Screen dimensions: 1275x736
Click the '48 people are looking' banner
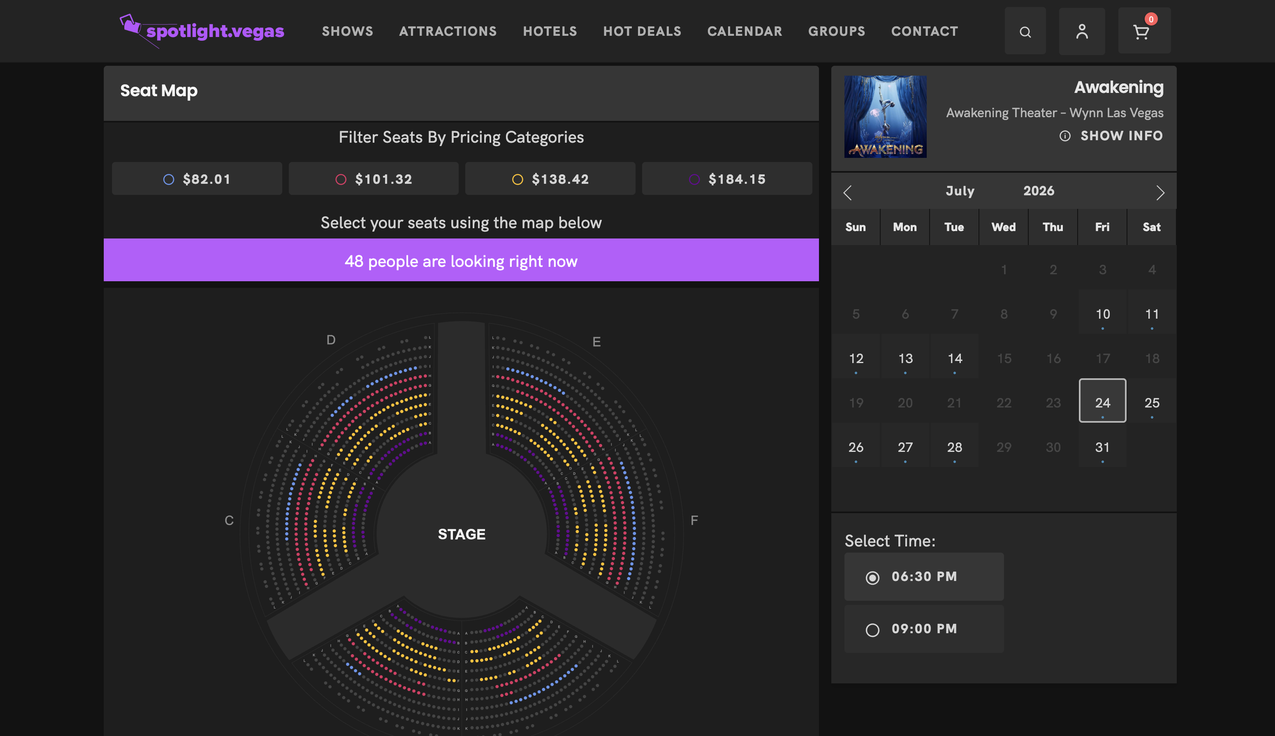click(461, 260)
